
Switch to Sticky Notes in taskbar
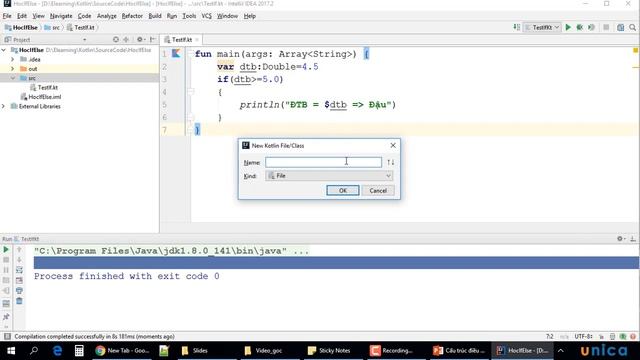tap(331, 351)
